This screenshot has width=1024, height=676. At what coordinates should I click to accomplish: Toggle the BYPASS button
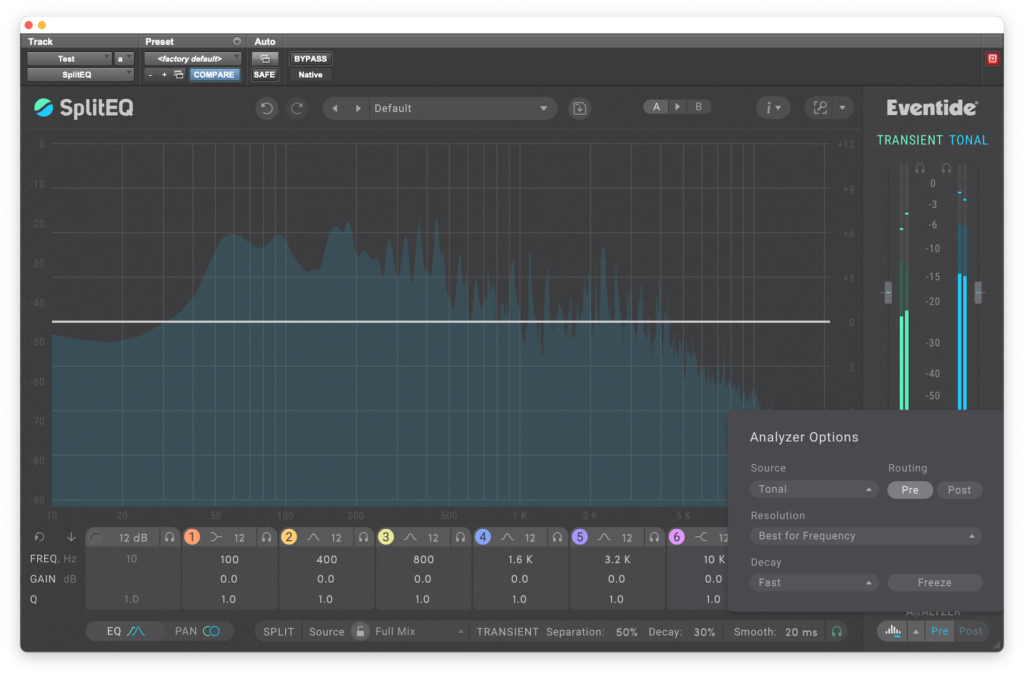tap(310, 59)
